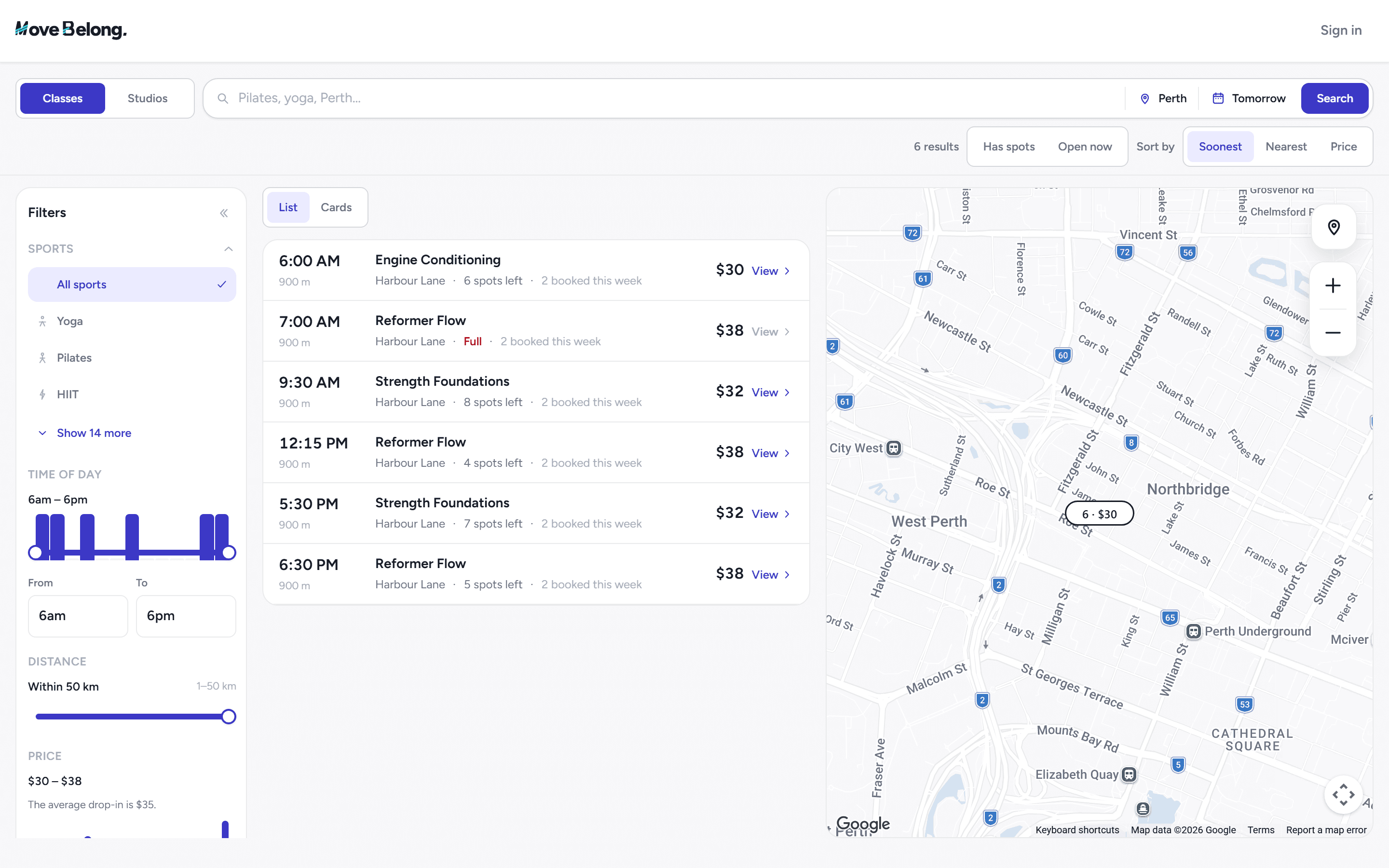1389x868 pixels.
Task: Open map Keyboard shortcuts
Action: 1077,830
